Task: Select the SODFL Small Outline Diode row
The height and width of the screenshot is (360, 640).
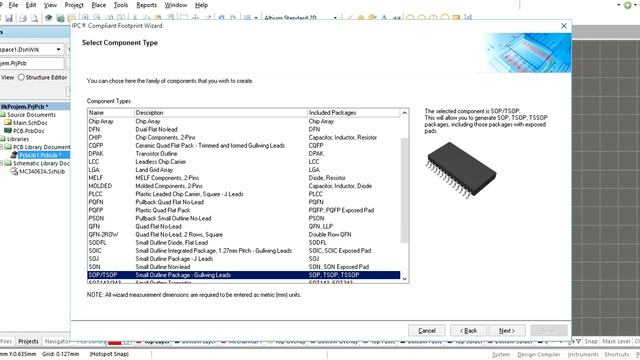Action: [244, 242]
